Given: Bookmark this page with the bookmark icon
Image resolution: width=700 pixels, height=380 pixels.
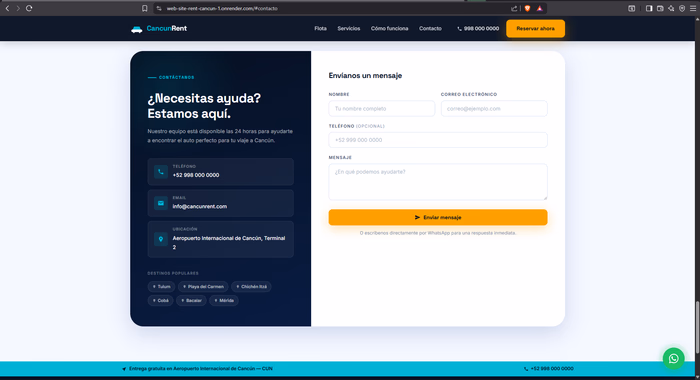Looking at the screenshot, I should [145, 8].
